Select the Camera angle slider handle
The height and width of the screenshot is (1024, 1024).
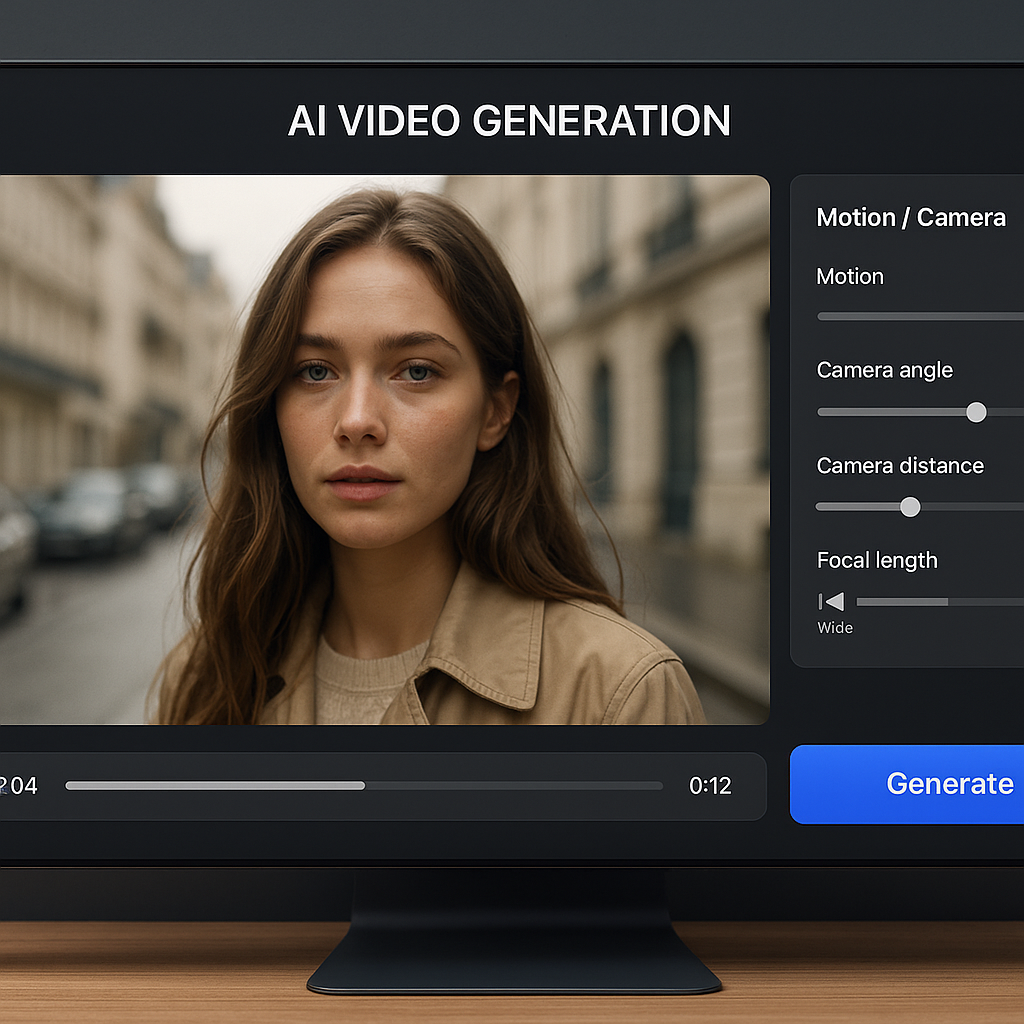click(x=976, y=412)
